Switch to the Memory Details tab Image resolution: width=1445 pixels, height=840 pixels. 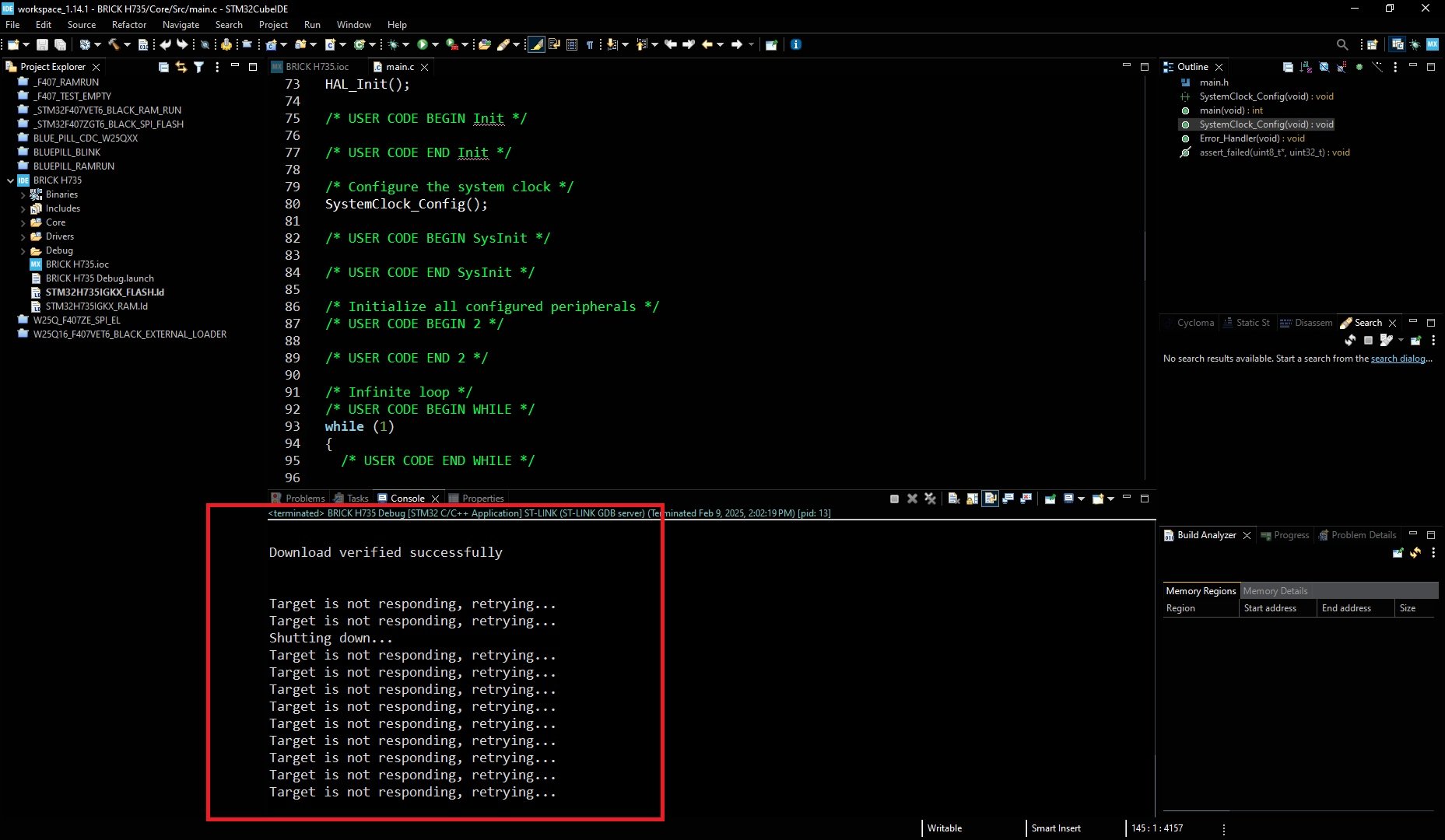coord(1275,591)
